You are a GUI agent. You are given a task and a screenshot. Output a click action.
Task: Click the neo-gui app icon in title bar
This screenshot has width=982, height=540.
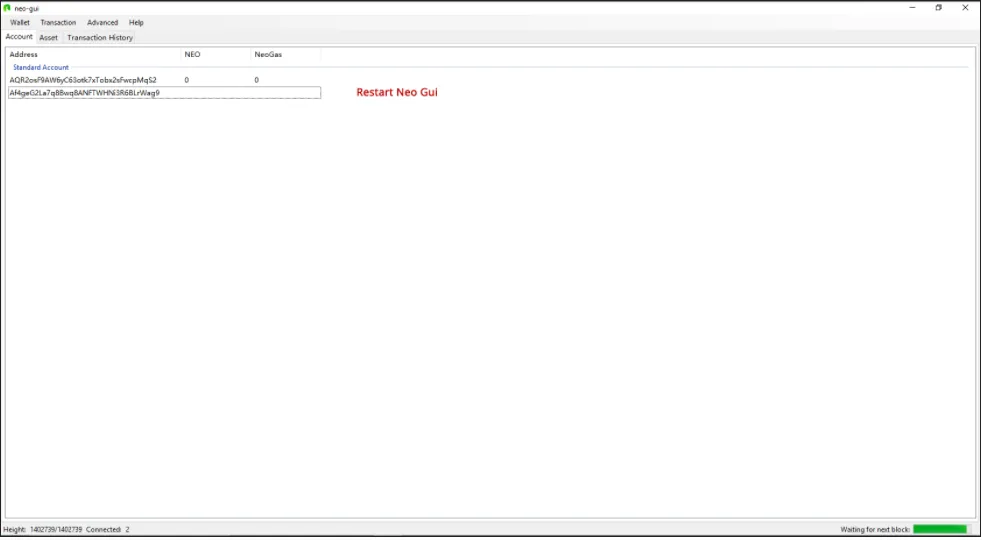point(8,8)
